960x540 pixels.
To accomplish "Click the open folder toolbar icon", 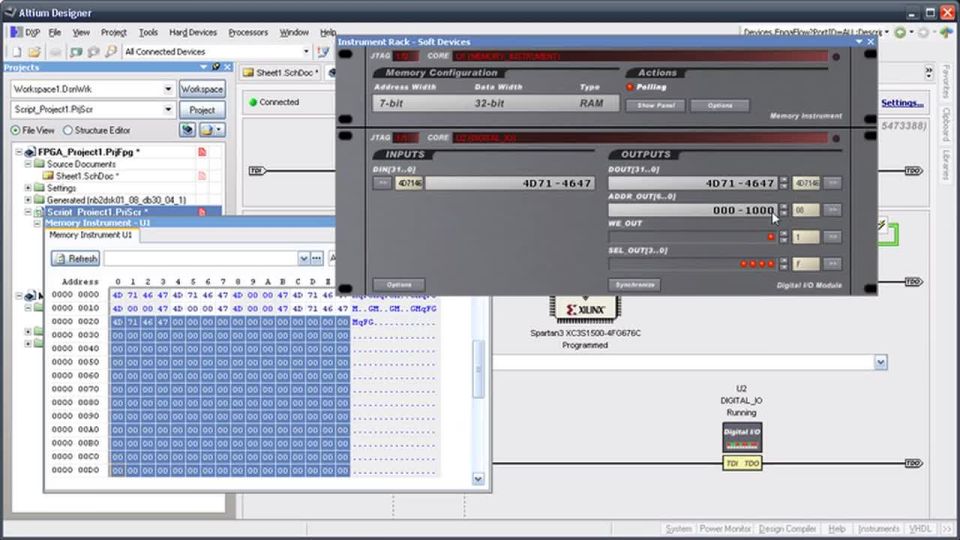I will 34,52.
